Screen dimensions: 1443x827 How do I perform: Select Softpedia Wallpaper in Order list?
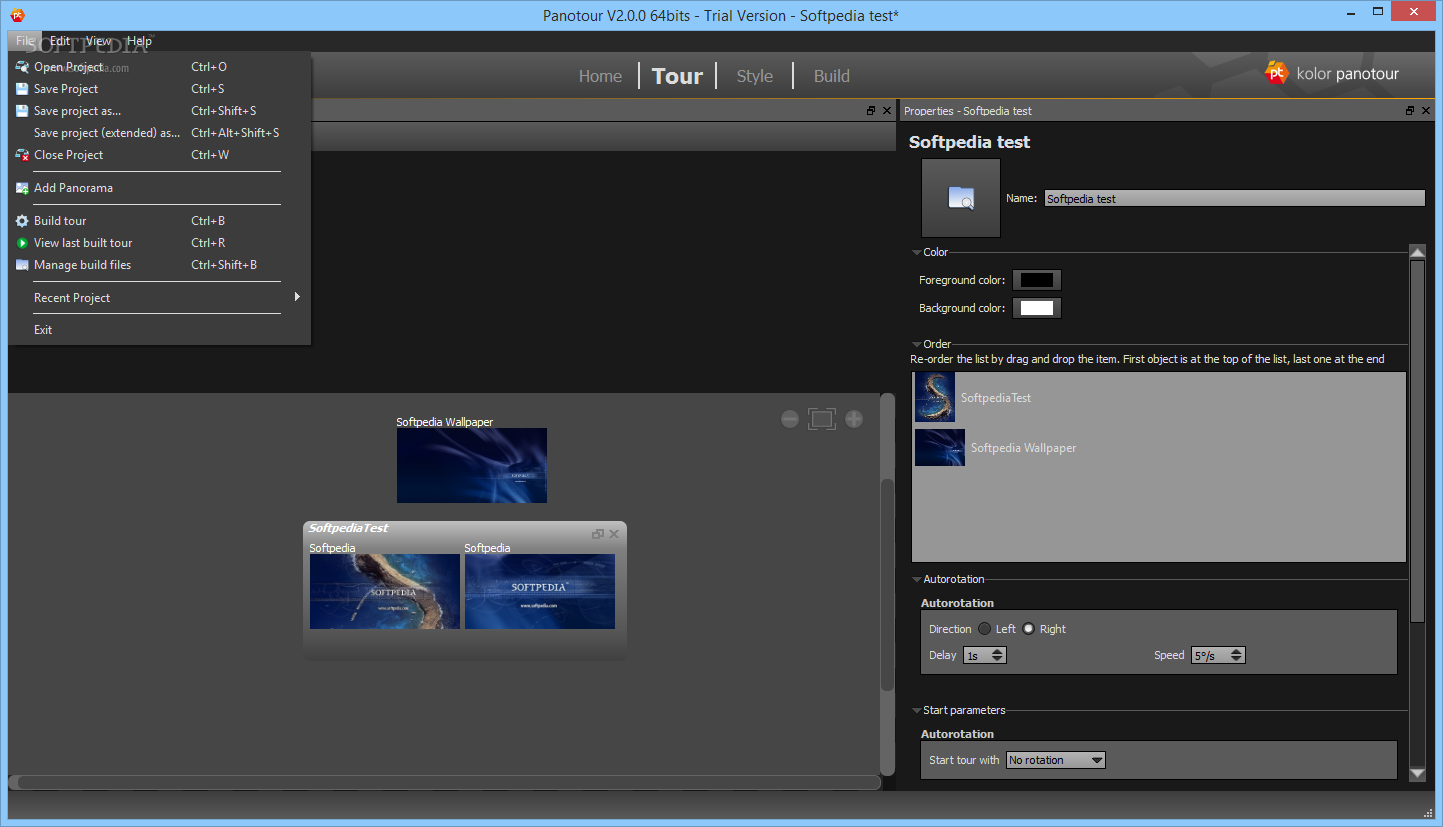[x=1158, y=448]
